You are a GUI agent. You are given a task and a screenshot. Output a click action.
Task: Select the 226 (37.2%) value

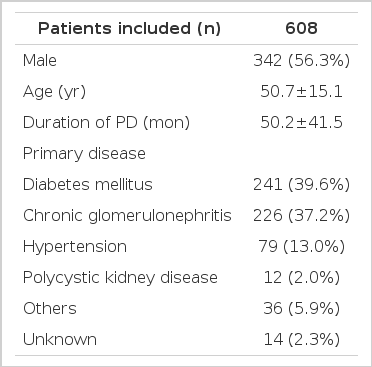point(301,216)
